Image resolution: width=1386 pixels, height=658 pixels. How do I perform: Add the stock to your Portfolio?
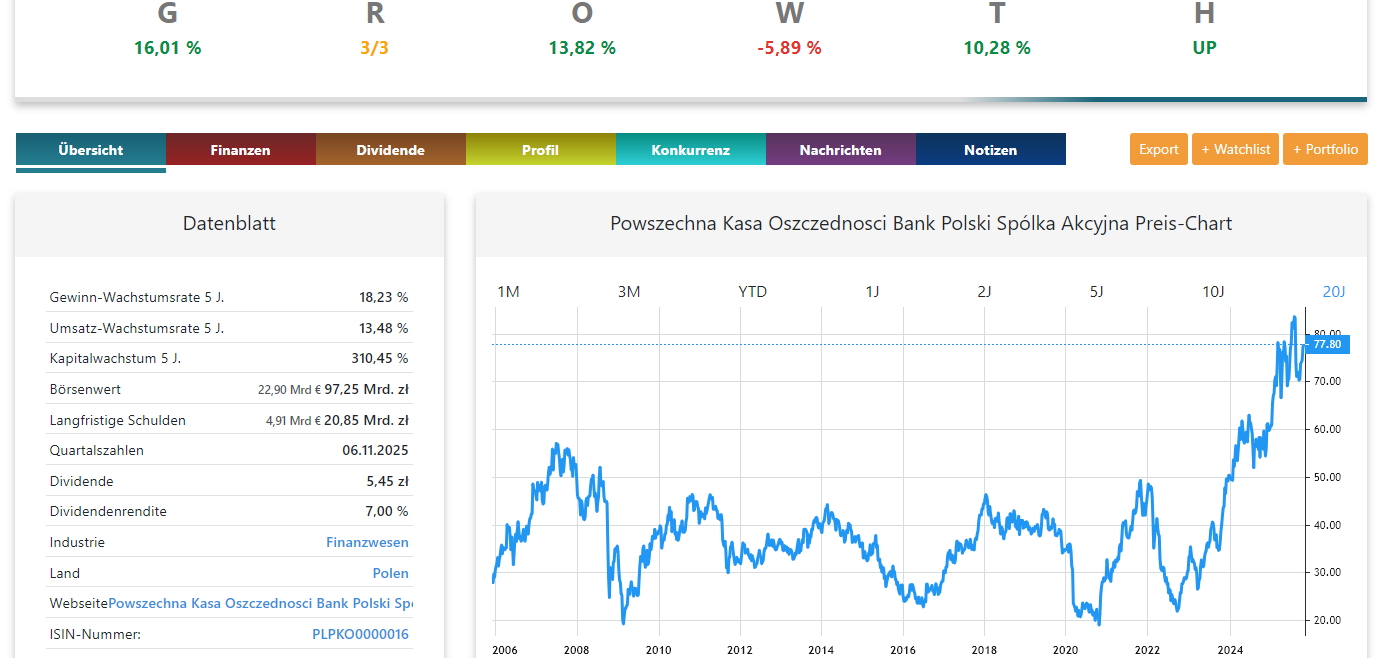[1325, 149]
